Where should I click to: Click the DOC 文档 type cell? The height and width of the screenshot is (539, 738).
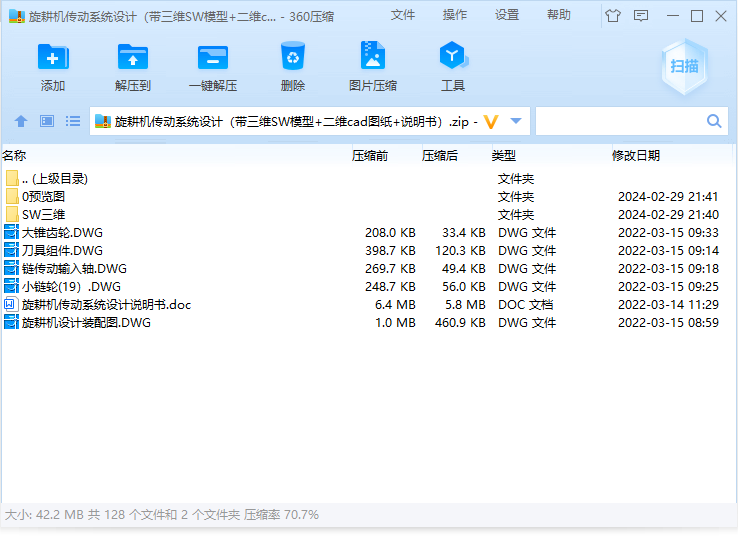click(x=525, y=305)
